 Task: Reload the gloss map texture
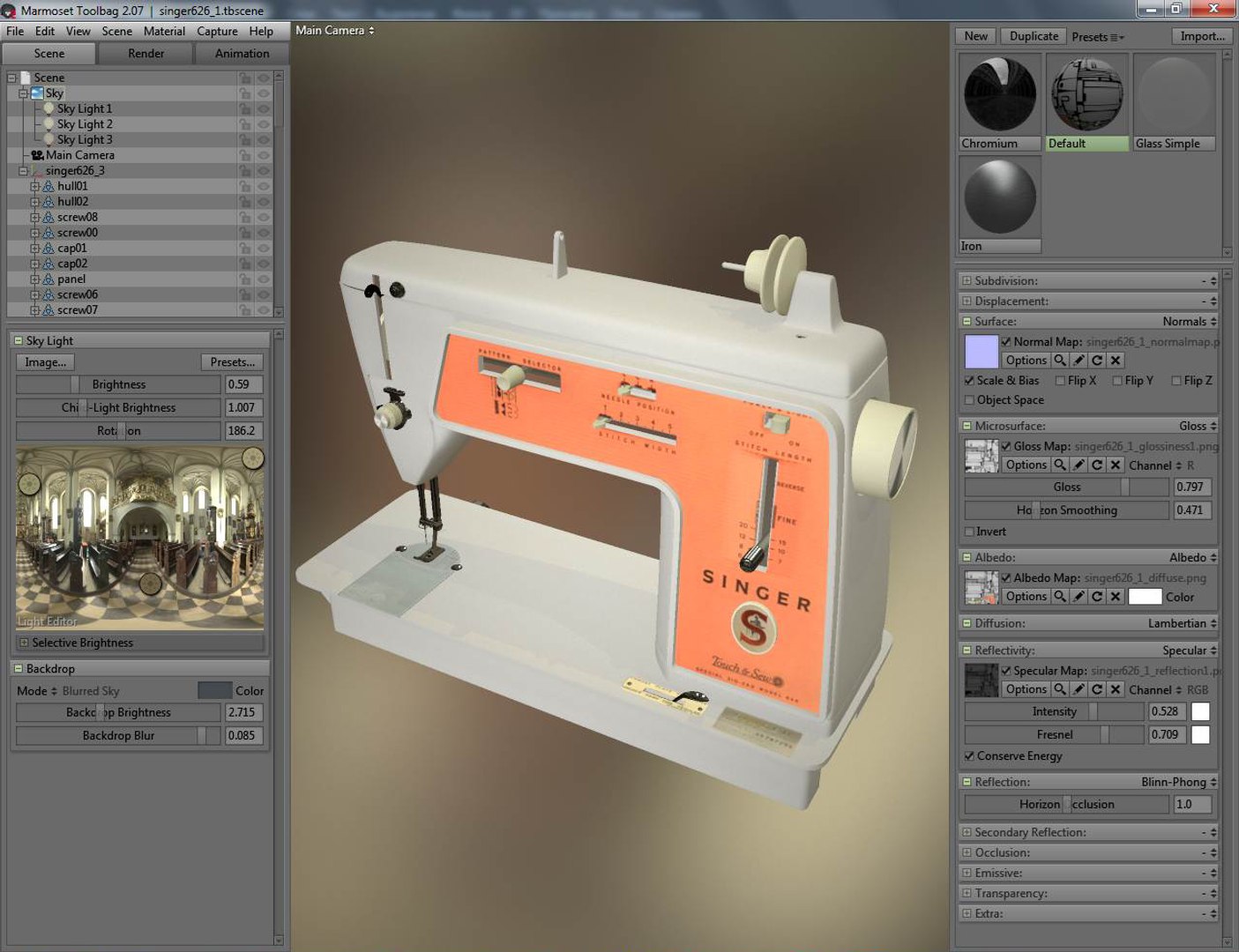click(x=1097, y=465)
